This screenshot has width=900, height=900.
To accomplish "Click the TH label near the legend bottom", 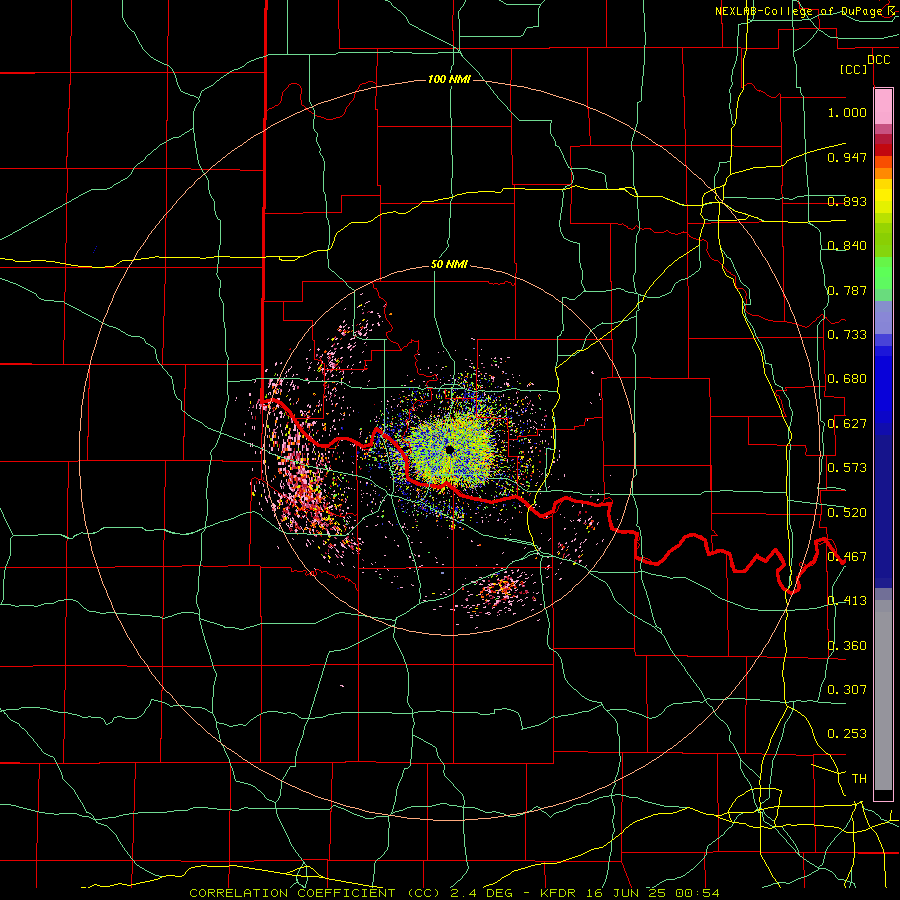I will (x=859, y=779).
